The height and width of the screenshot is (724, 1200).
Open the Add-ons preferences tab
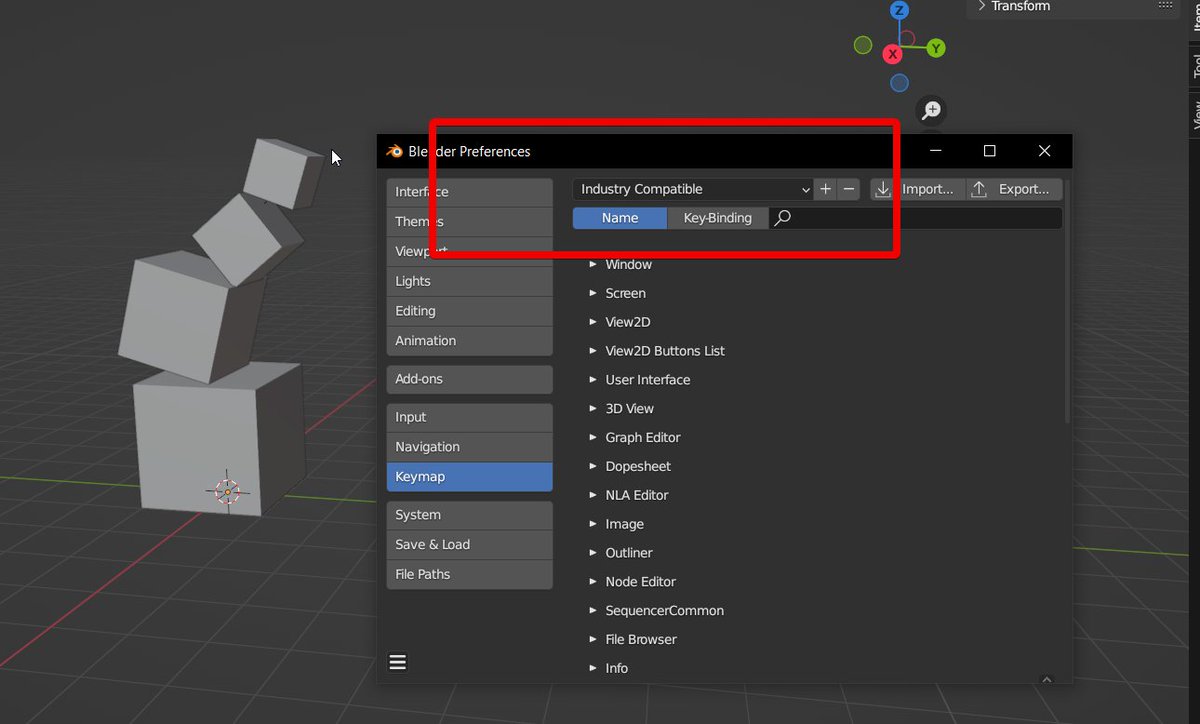pos(469,379)
